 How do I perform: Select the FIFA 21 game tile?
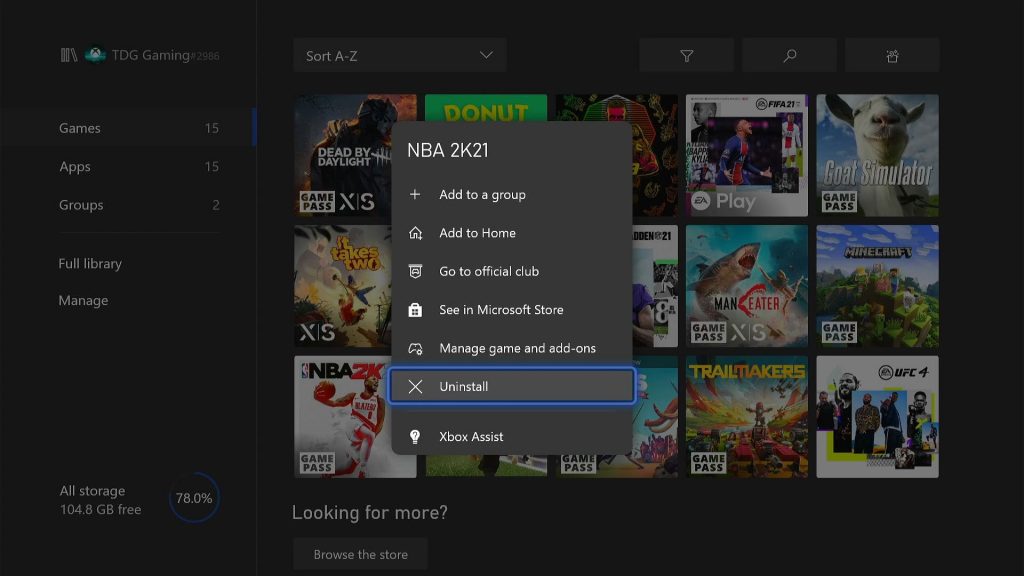point(747,155)
